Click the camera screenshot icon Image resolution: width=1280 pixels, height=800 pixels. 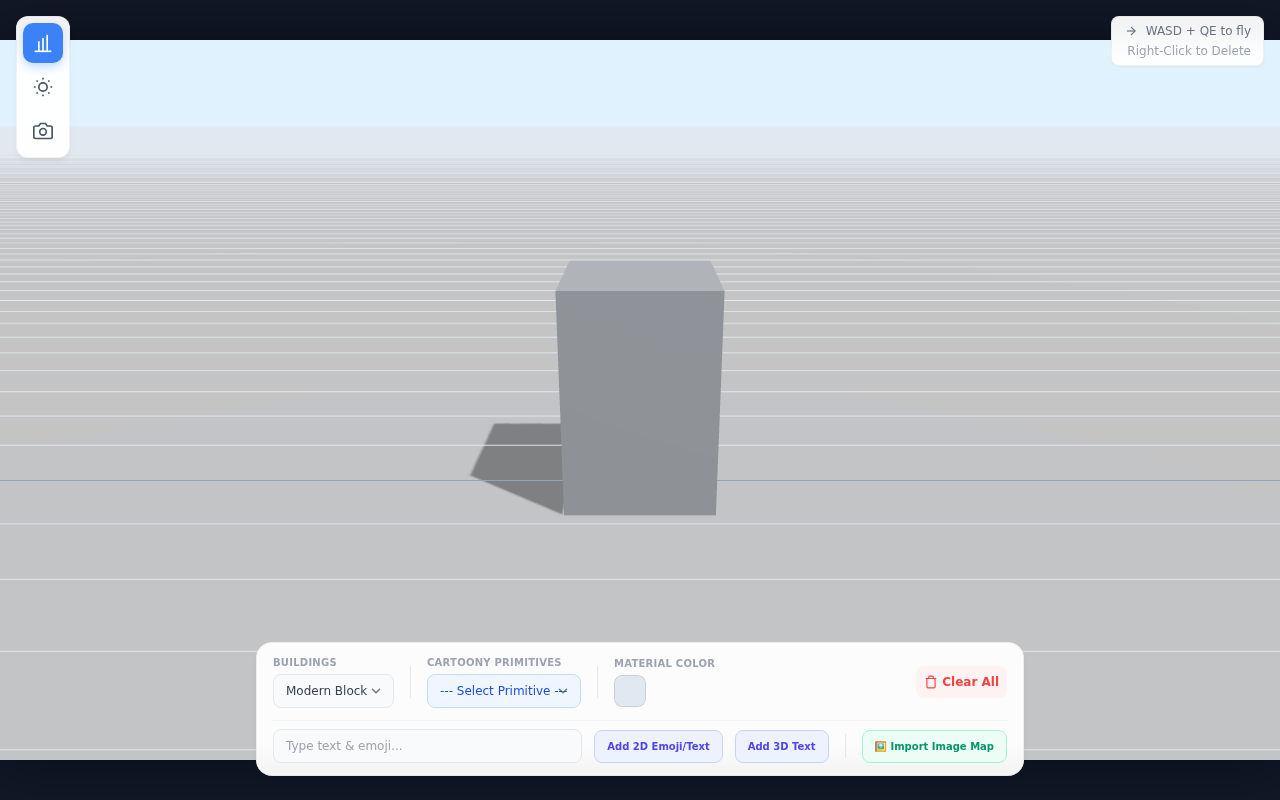tap(43, 131)
